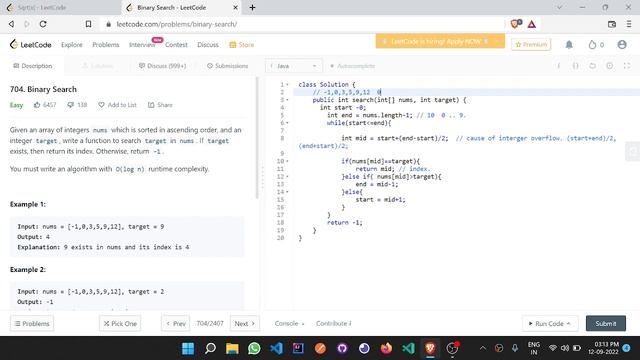Screen dimensions: 640x360
Task: Open Explore in top navigation
Action: click(x=72, y=44)
